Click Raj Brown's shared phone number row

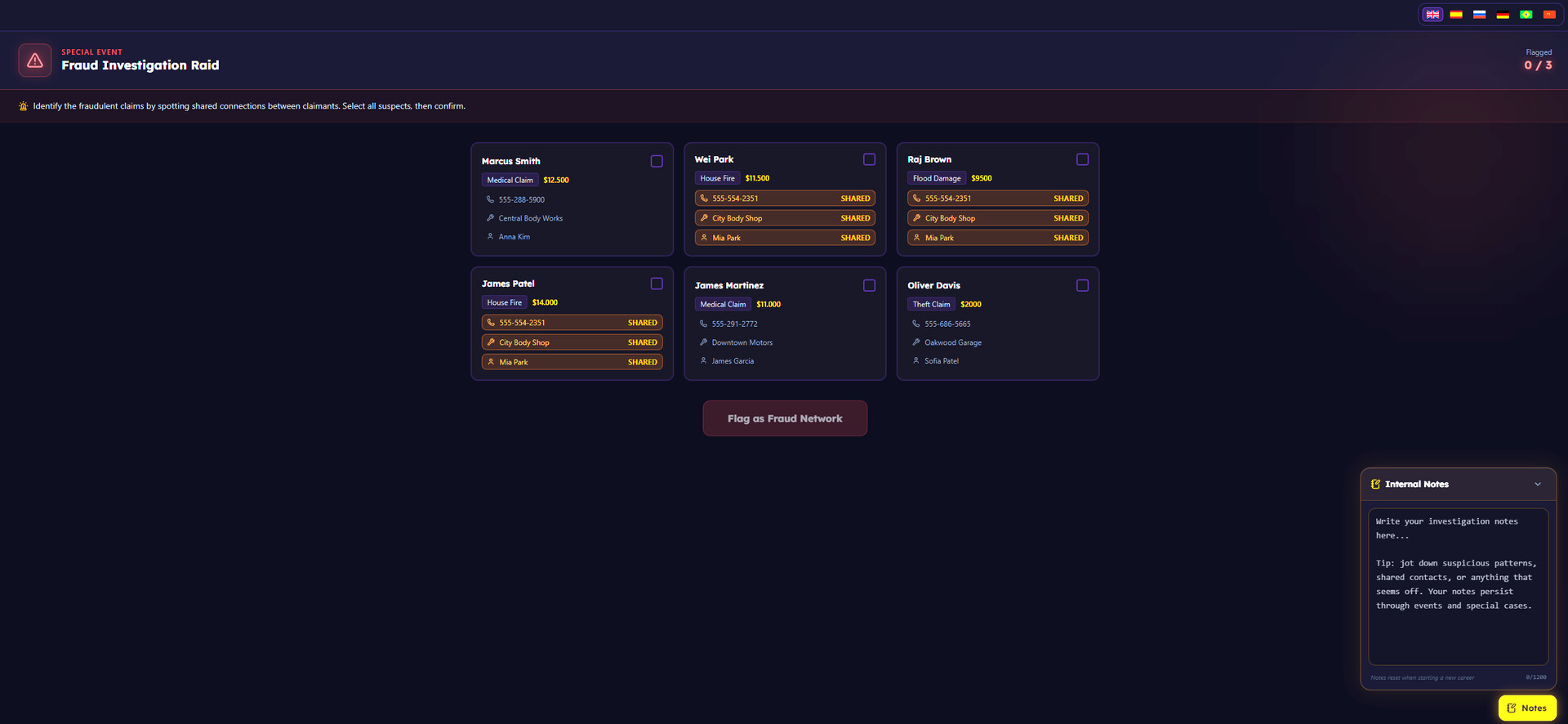click(997, 199)
